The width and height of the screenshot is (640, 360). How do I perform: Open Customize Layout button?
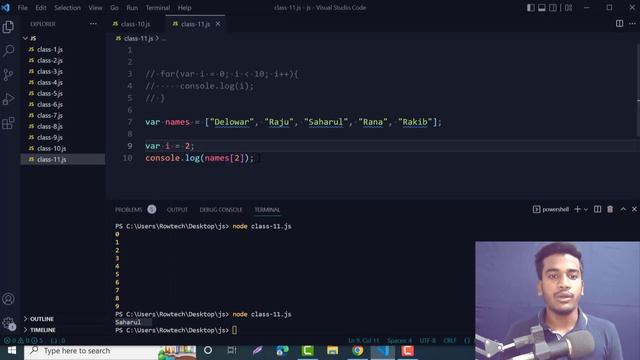(568, 8)
